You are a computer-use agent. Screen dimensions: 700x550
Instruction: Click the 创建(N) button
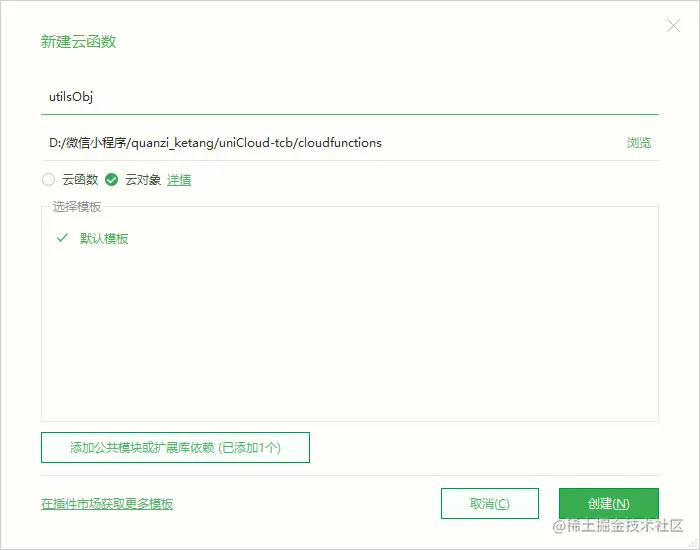tap(608, 504)
